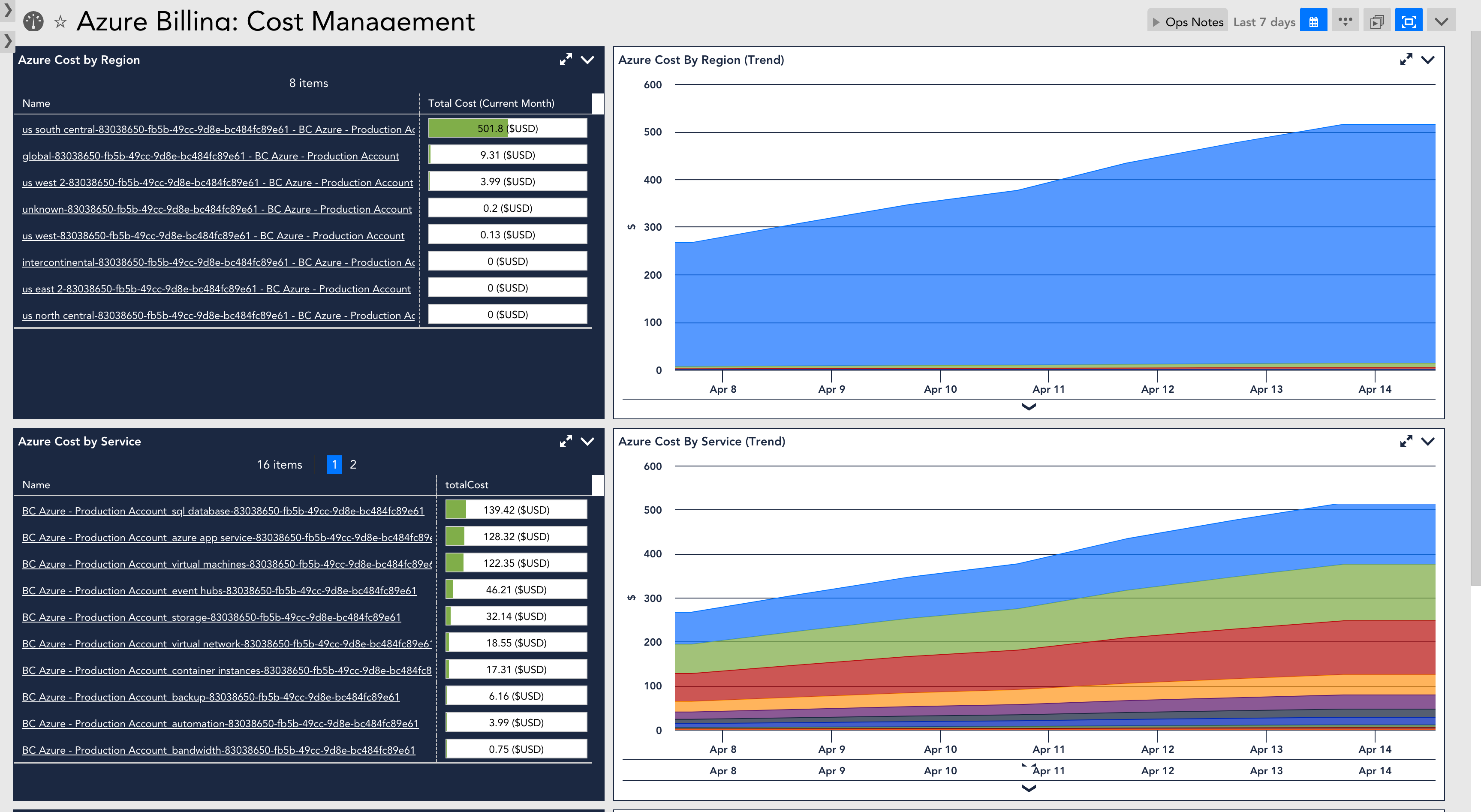This screenshot has width=1481, height=812.
Task: Open the Last 7 days time range
Action: [1264, 22]
